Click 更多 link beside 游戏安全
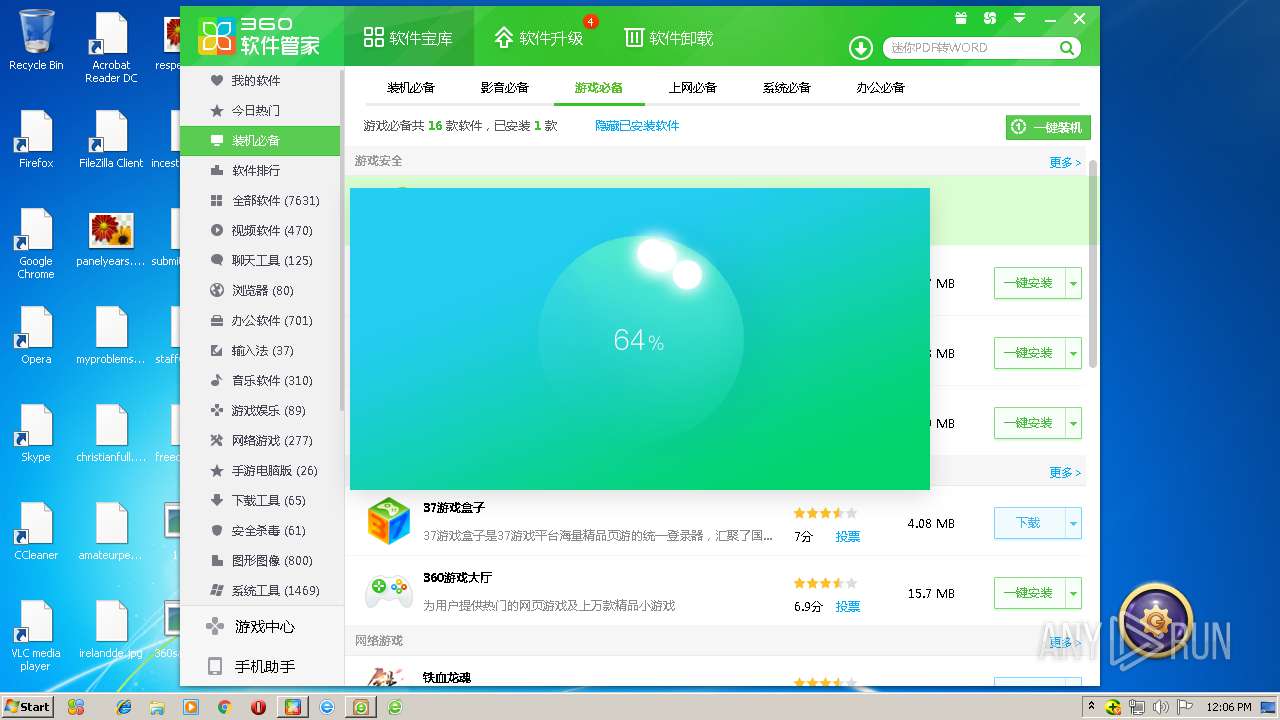1280x720 pixels. tap(1065, 162)
